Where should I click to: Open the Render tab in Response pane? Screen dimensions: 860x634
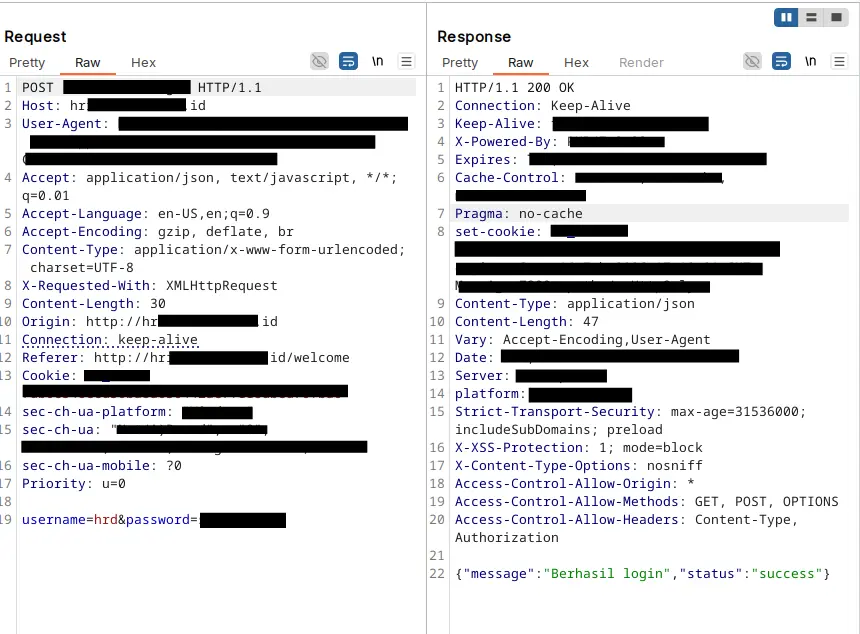tap(641, 63)
